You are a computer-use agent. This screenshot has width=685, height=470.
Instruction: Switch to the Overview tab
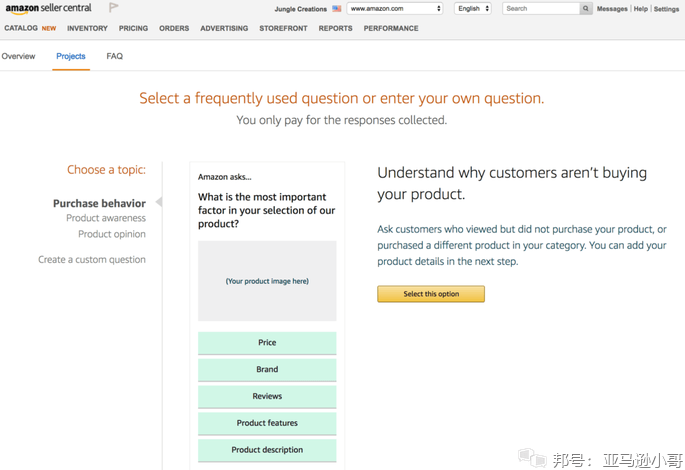point(18,57)
